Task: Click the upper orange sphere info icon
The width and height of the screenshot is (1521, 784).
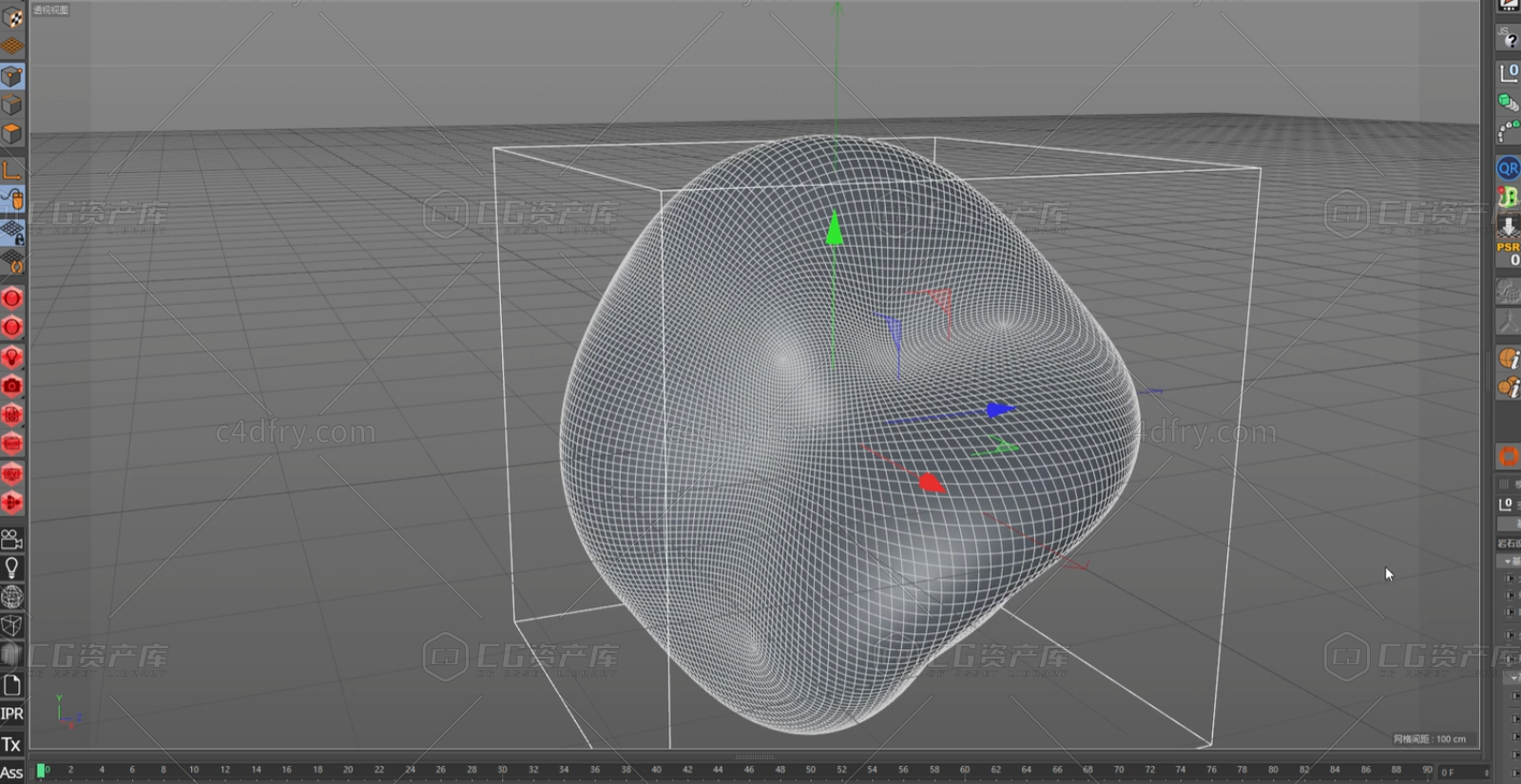Action: pyautogui.click(x=1509, y=357)
